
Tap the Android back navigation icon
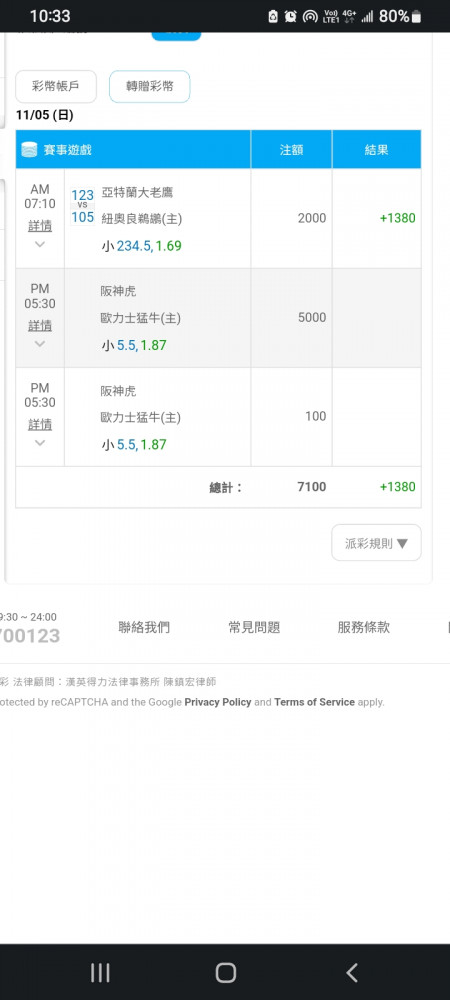[x=351, y=973]
